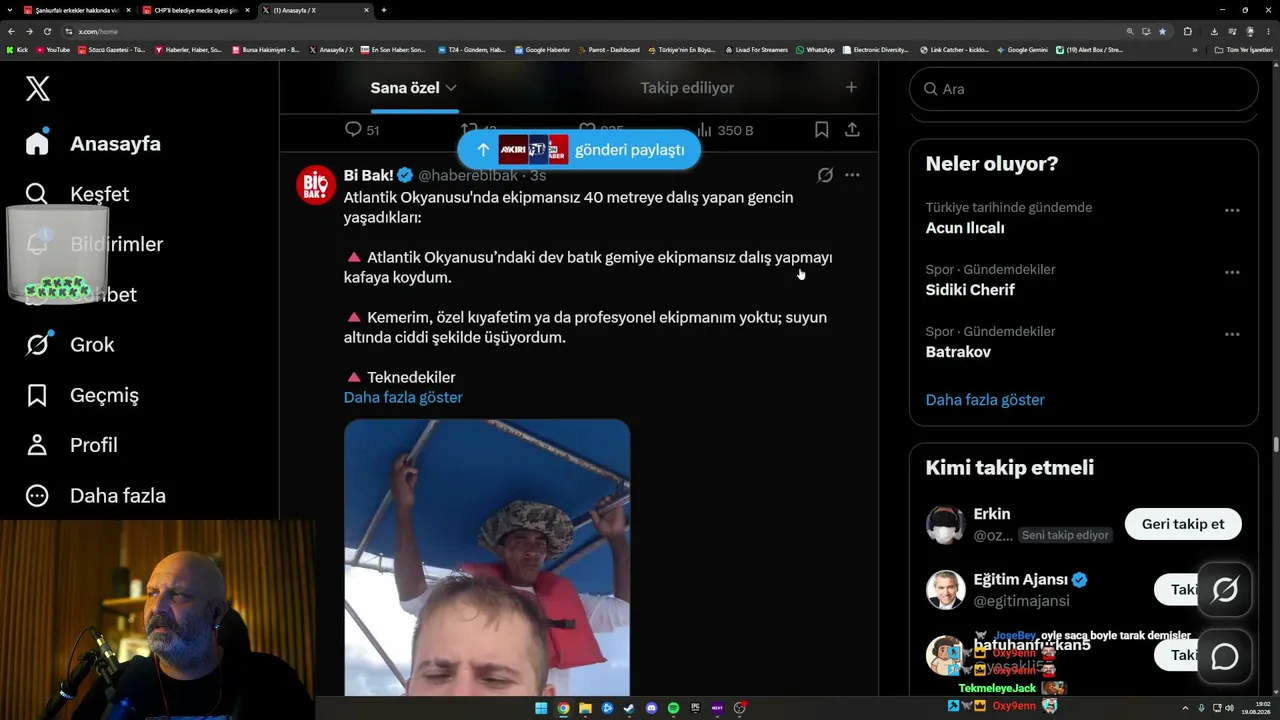Open Bi Bak! profile avatar
Image resolution: width=1280 pixels, height=720 pixels.
coord(316,185)
